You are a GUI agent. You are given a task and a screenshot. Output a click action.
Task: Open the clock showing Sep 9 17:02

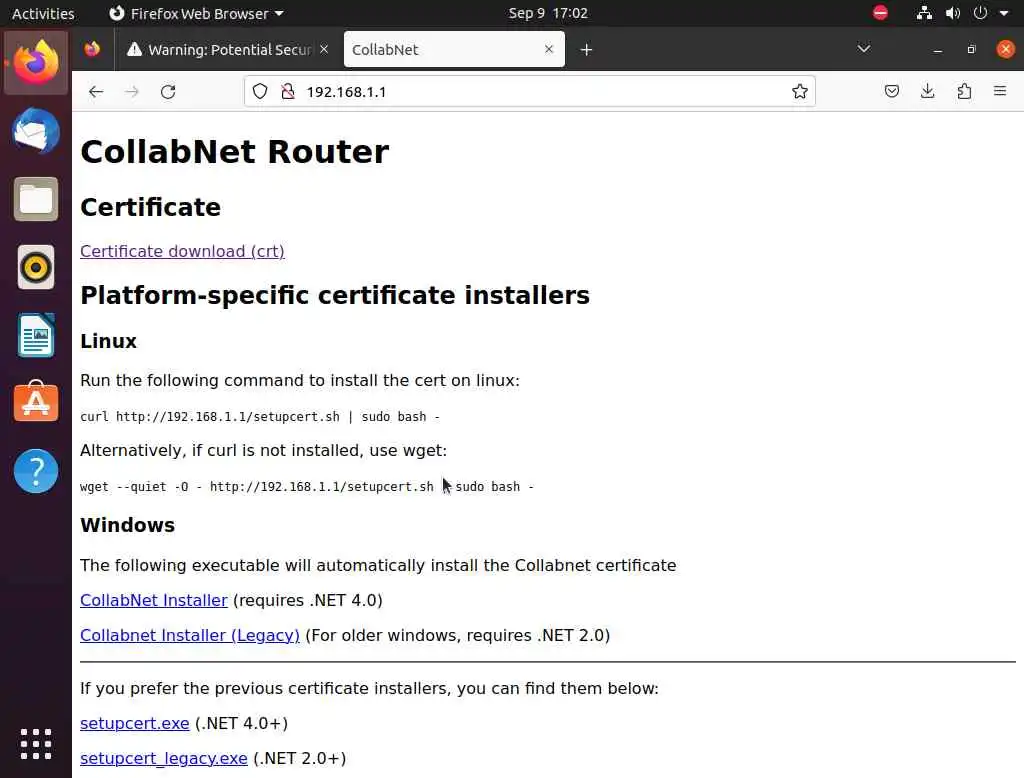pyautogui.click(x=548, y=13)
